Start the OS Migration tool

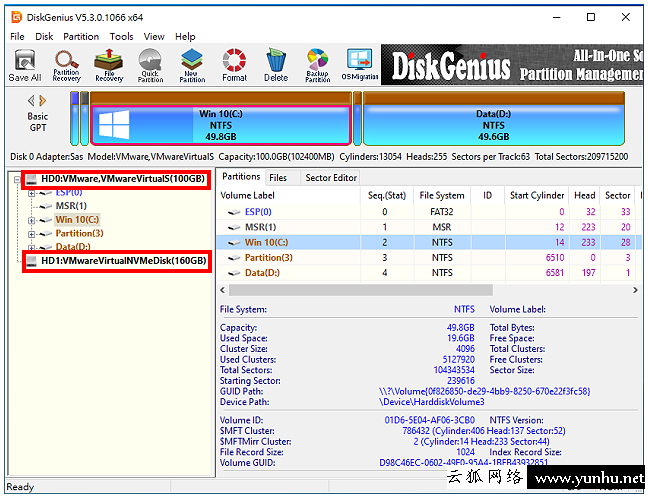360,65
